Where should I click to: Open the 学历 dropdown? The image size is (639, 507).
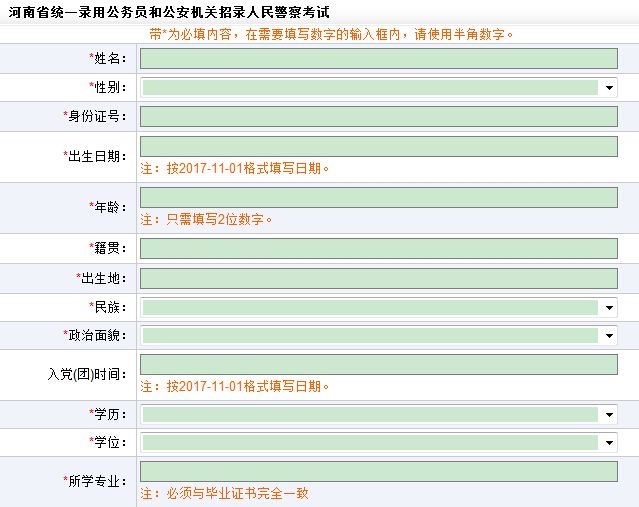[x=379, y=415]
